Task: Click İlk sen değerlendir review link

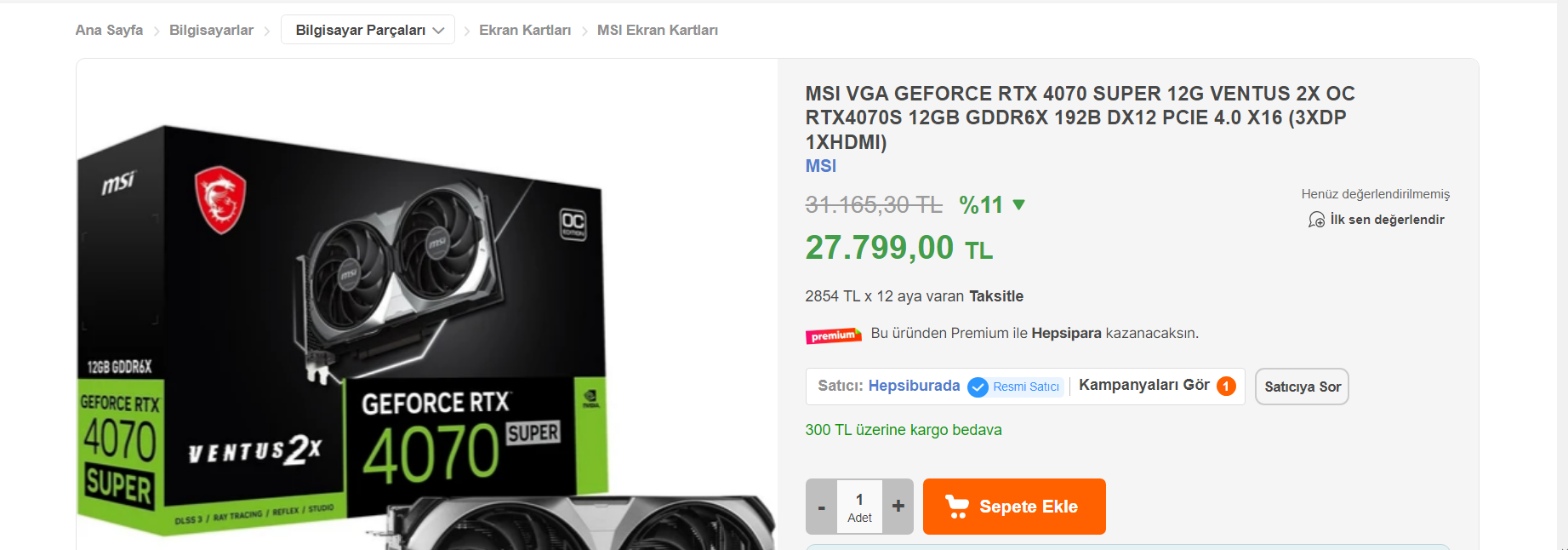Action: [x=1387, y=220]
